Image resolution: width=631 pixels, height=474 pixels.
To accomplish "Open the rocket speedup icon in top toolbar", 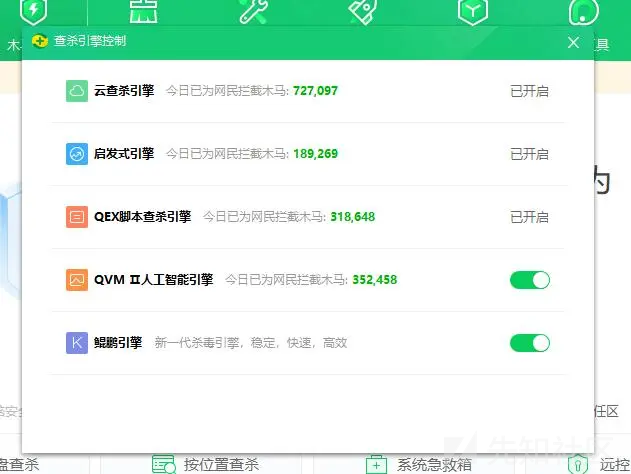I will [363, 11].
